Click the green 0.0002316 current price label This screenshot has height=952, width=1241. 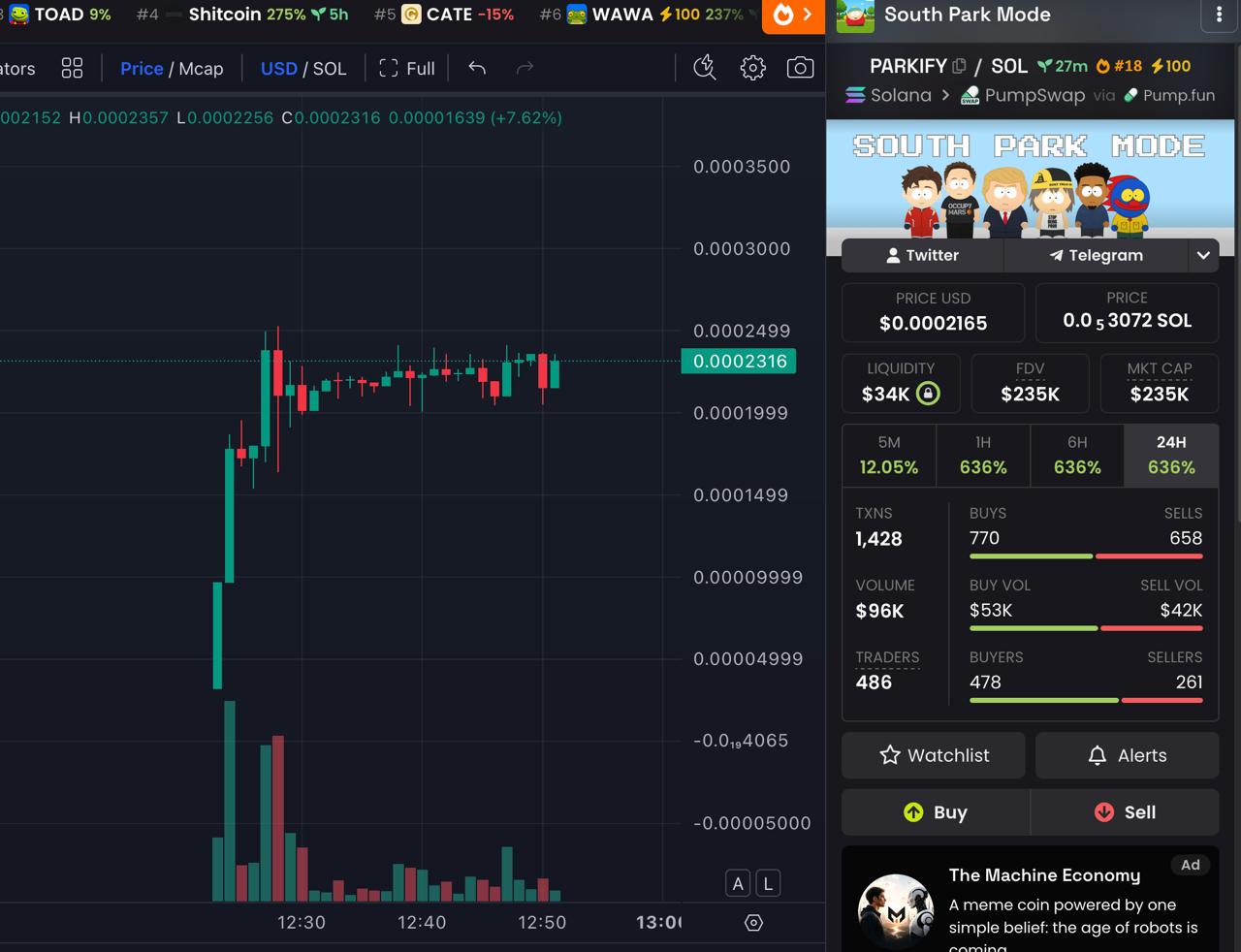point(739,362)
